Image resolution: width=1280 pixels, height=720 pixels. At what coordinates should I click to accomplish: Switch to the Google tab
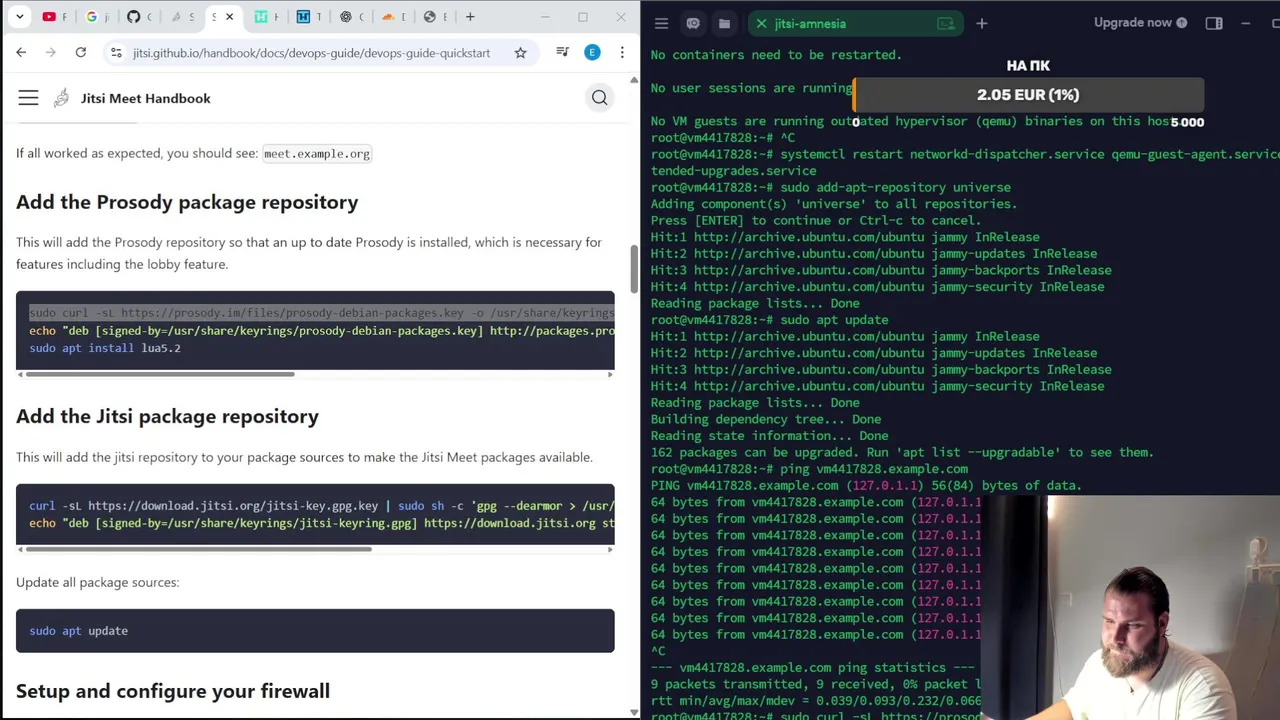[97, 17]
